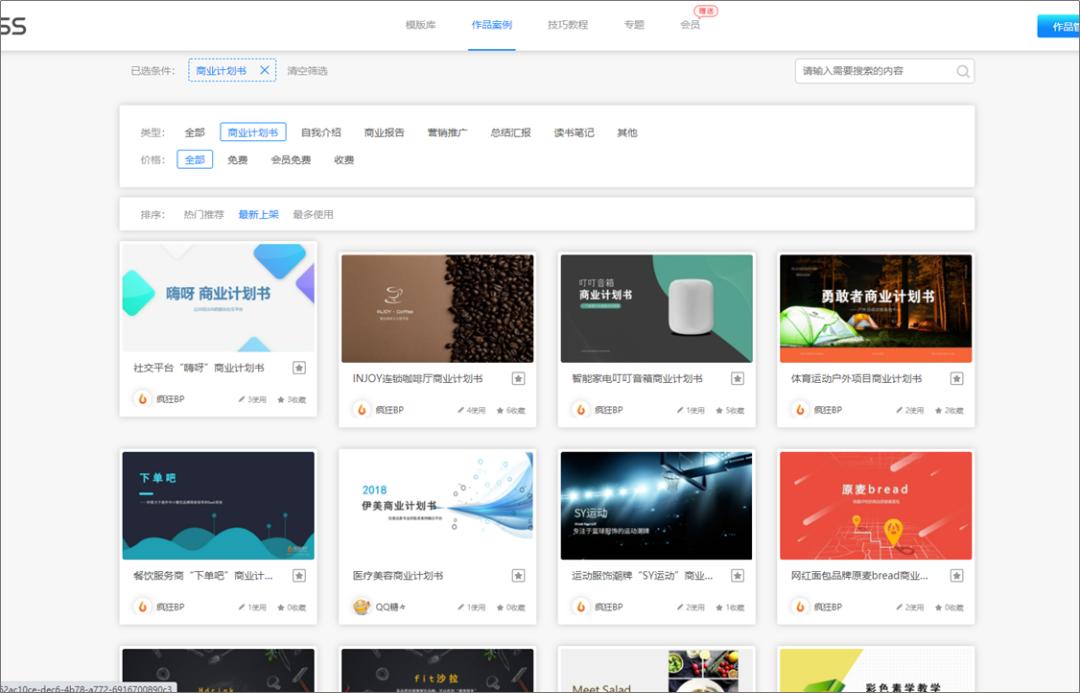This screenshot has width=1080, height=693.
Task: Star the 医疗美容商业计划书 card
Action: [x=518, y=576]
